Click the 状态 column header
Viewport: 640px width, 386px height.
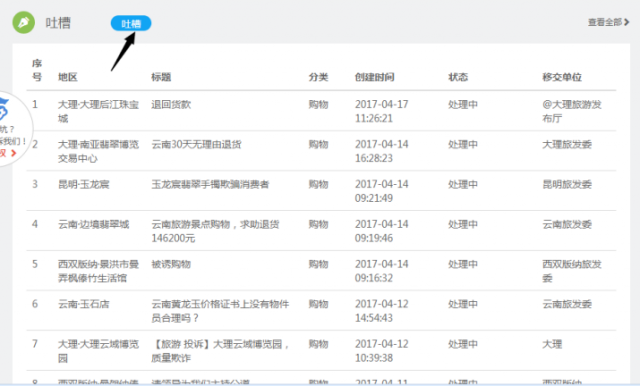(x=458, y=77)
